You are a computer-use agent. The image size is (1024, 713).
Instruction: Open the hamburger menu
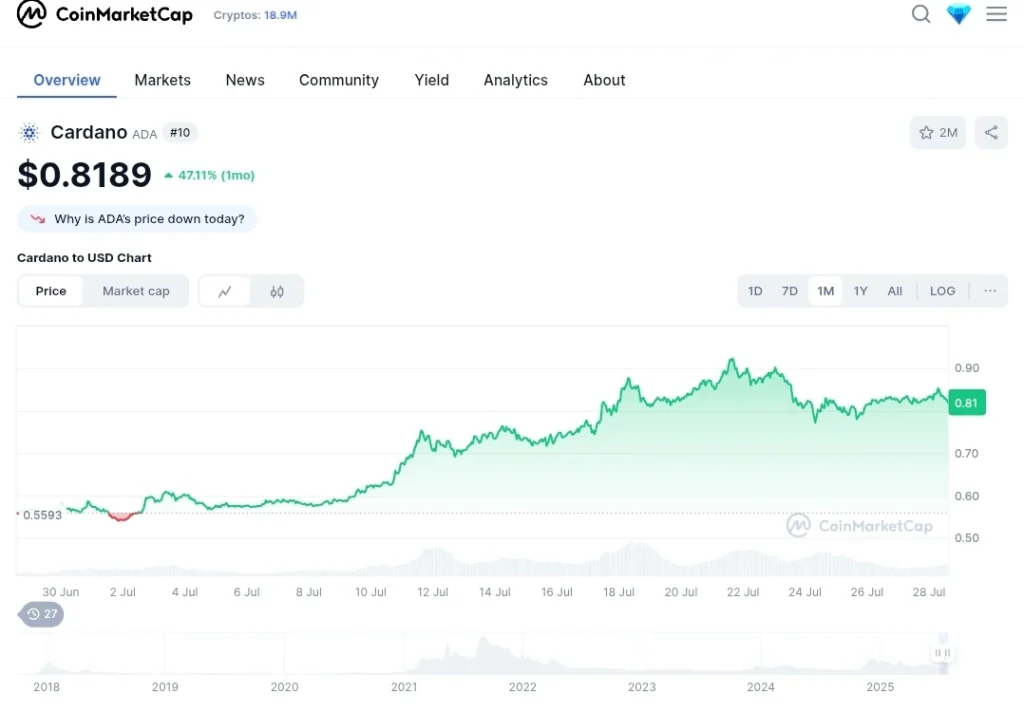[x=997, y=14]
